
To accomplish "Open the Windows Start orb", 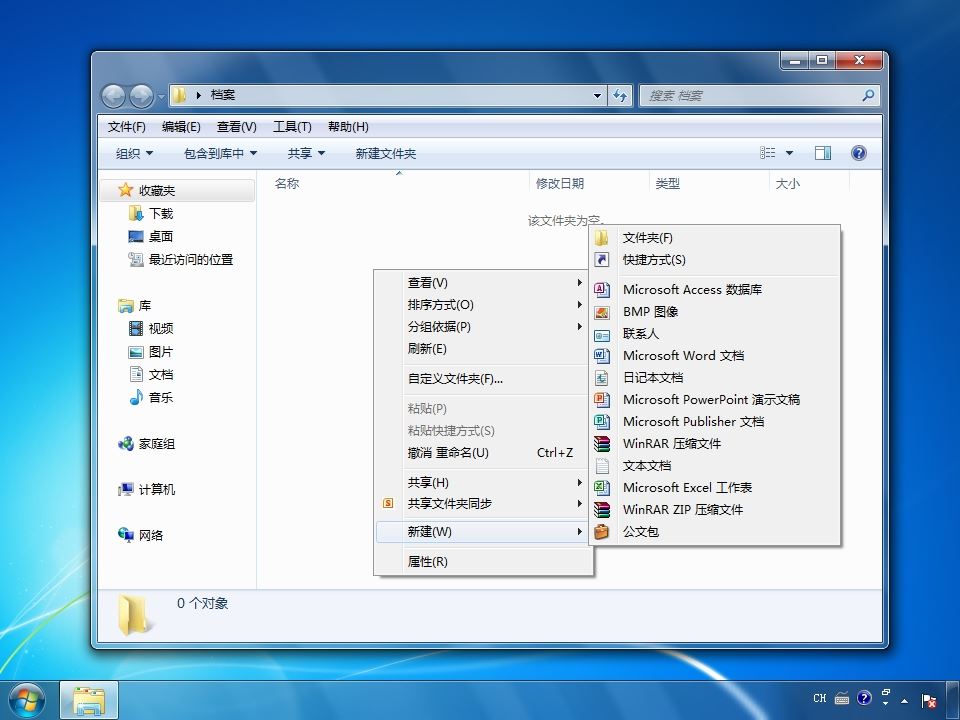I will [26, 700].
